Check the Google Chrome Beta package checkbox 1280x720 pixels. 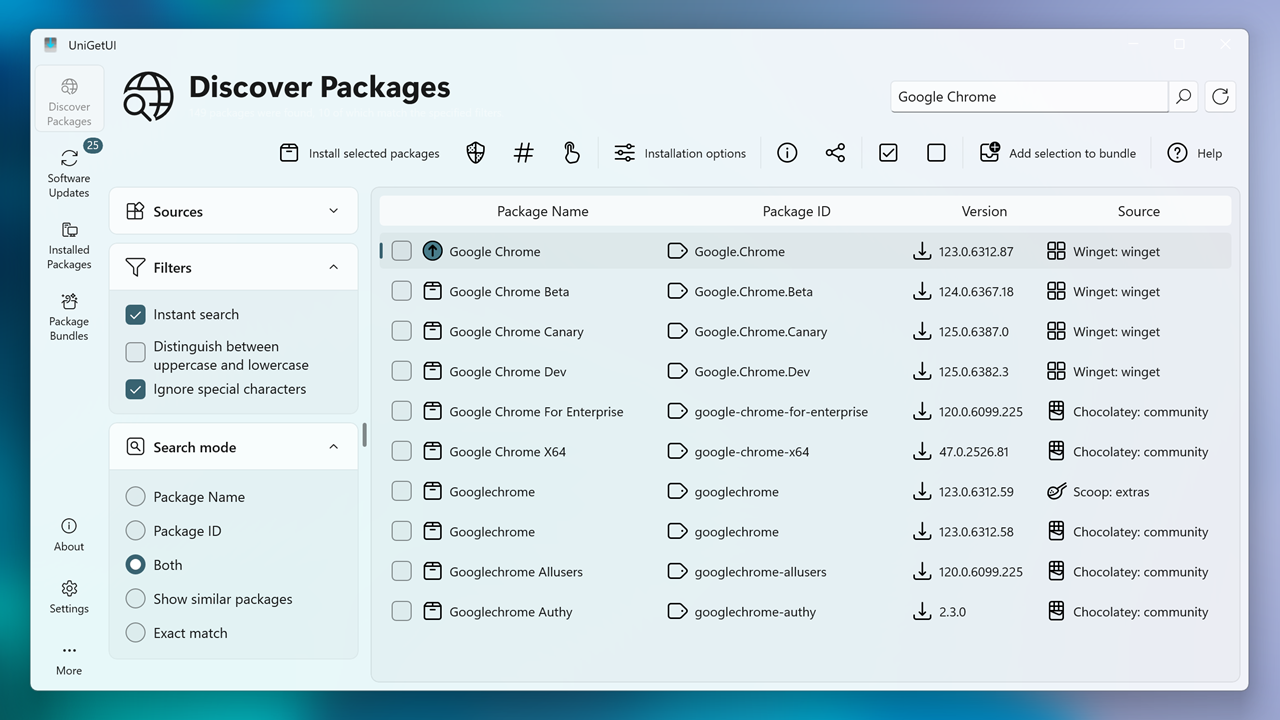(x=401, y=291)
